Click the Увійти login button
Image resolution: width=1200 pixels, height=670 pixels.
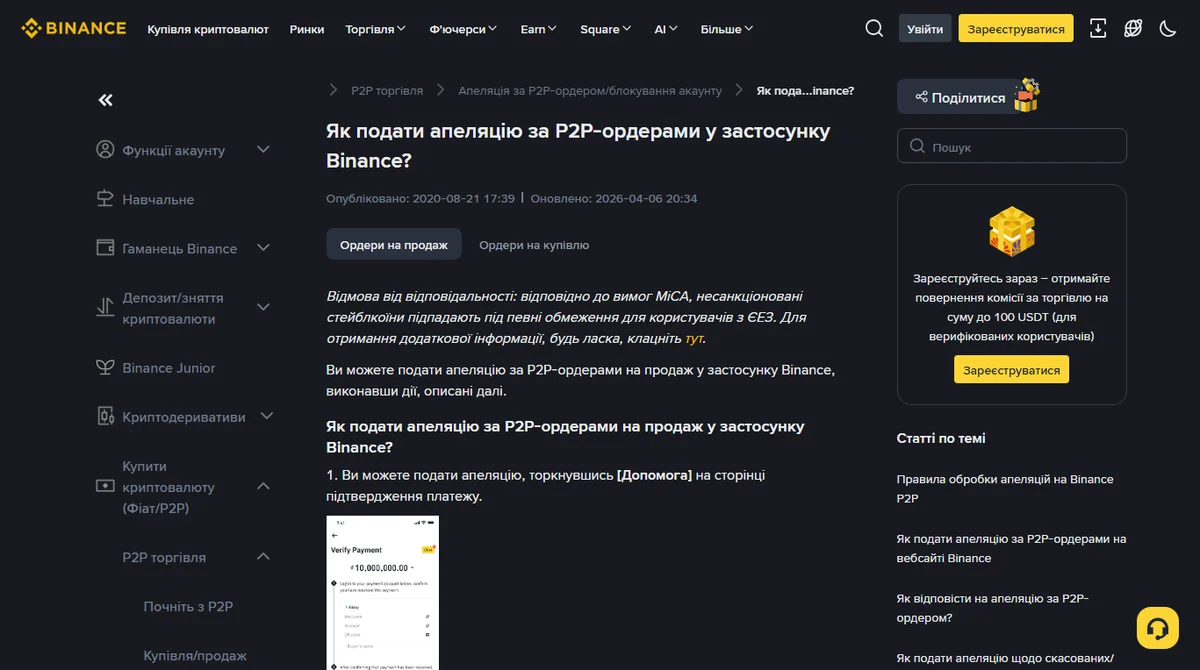point(925,29)
